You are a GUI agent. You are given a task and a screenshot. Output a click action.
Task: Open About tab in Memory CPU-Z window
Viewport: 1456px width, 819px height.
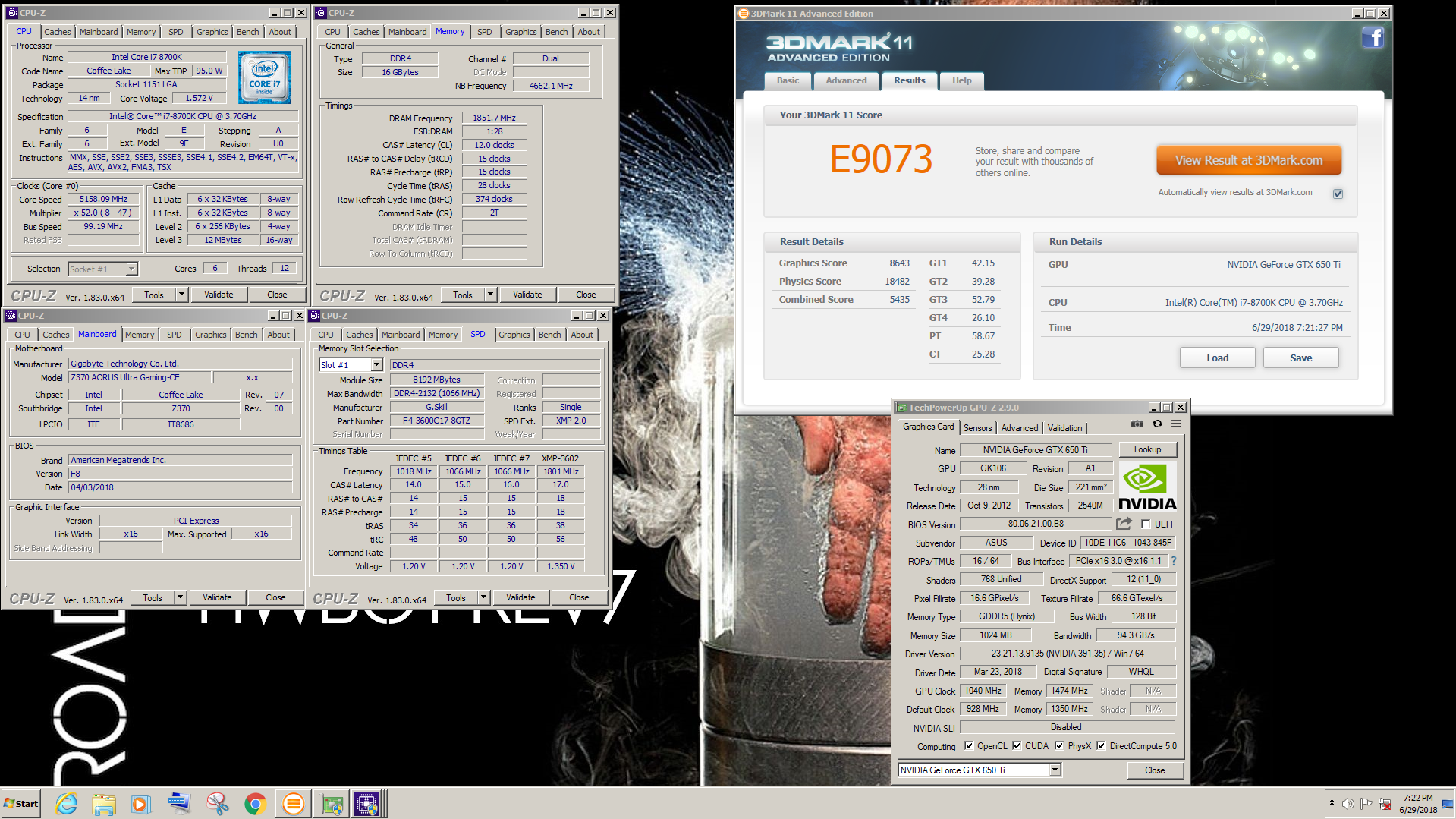point(589,32)
